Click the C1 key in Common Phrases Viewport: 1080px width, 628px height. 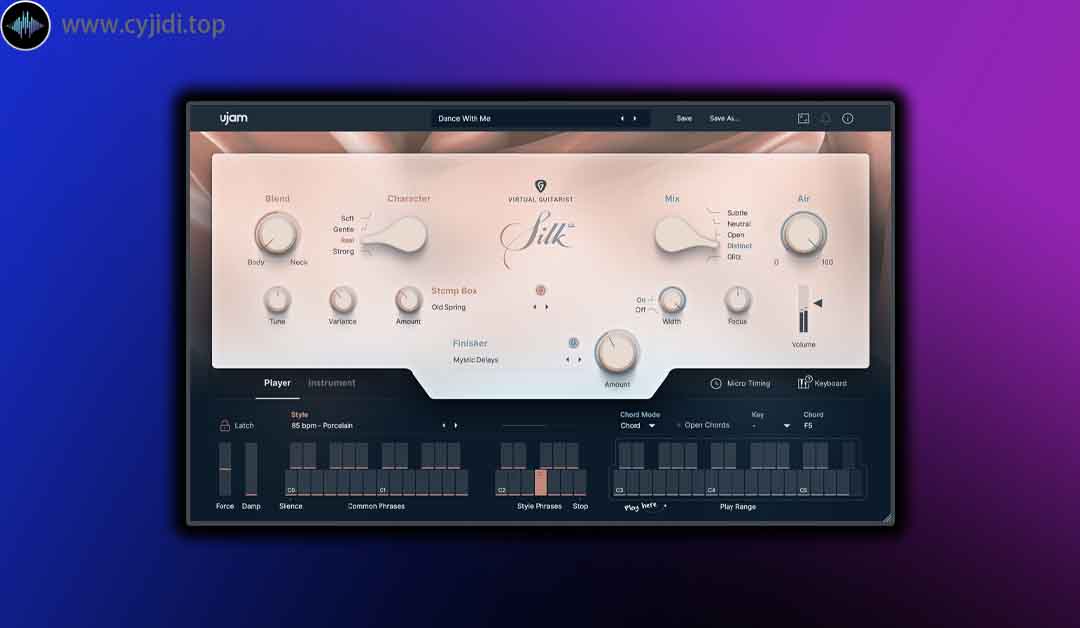point(383,483)
